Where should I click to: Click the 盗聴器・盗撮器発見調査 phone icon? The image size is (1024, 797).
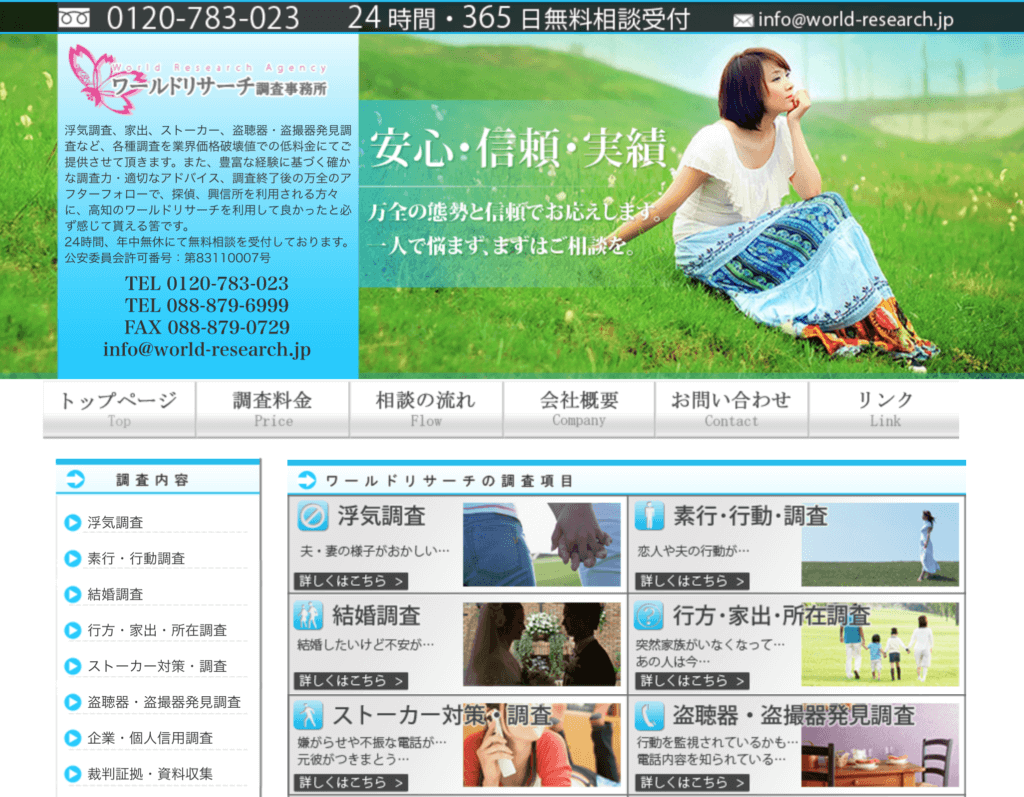click(649, 715)
